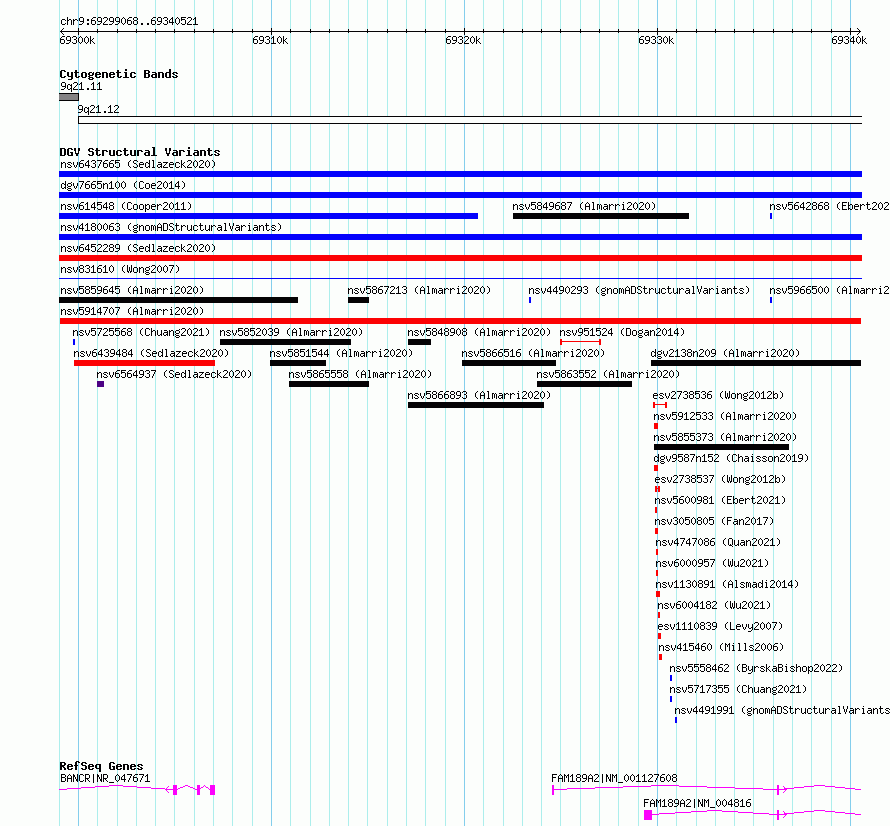Click the nsv5865558 (Almarri2020) label

pos(360,374)
